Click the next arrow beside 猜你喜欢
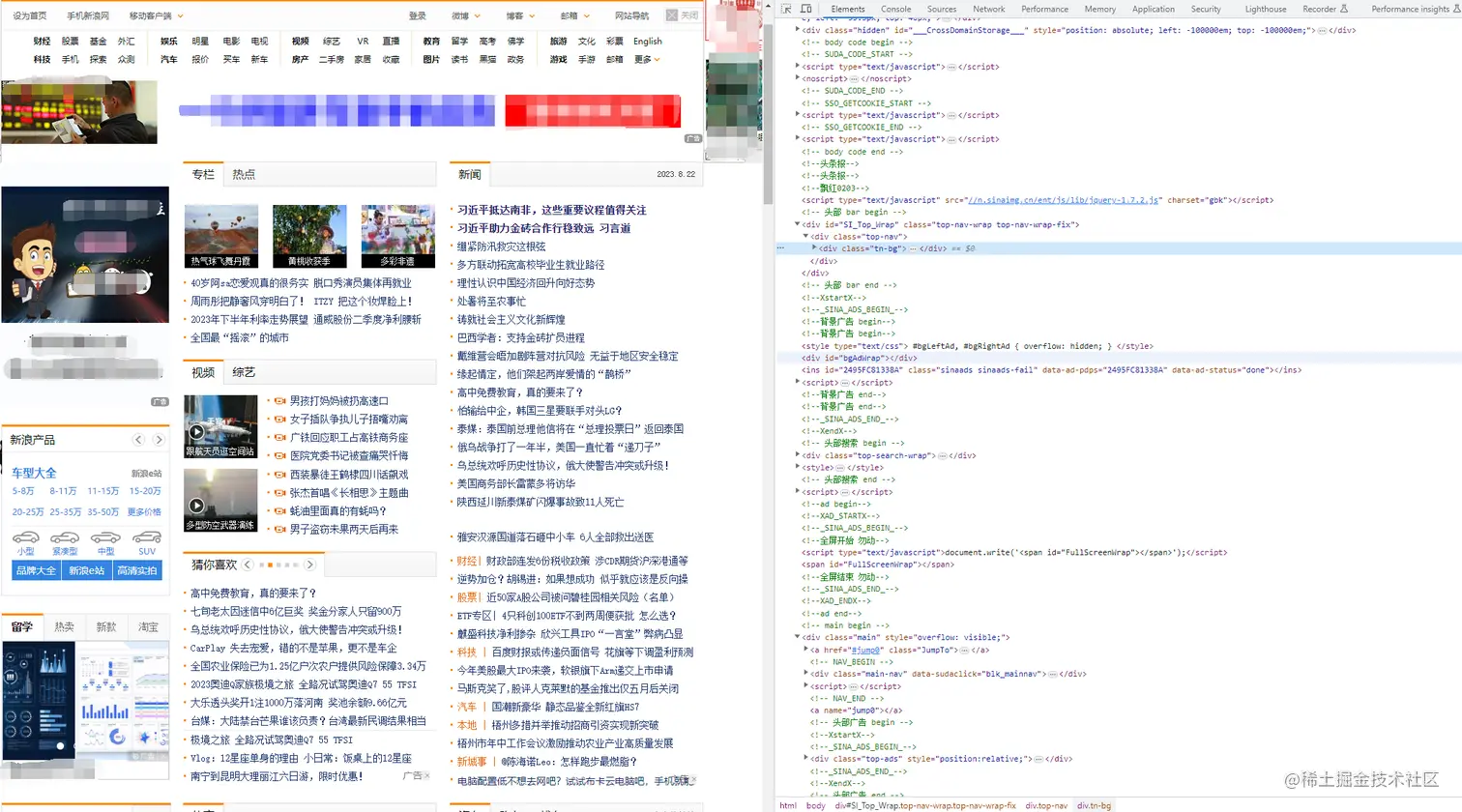Image resolution: width=1462 pixels, height=812 pixels. coord(309,565)
